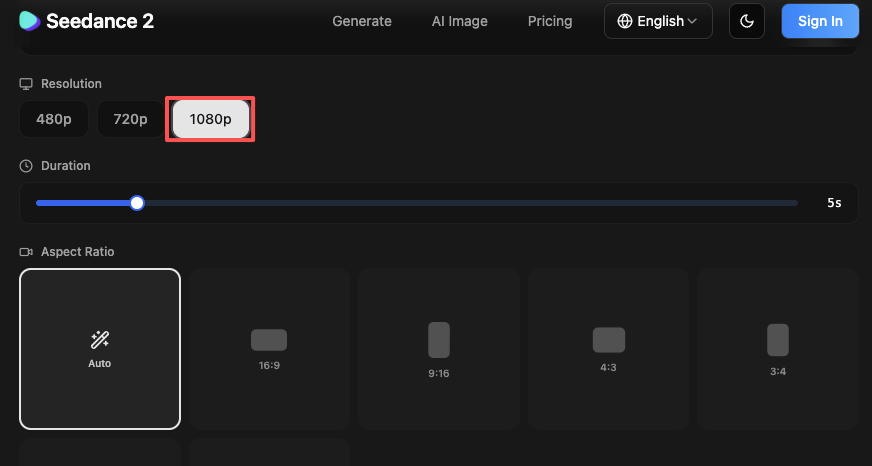Click the Duration slider handle

pyautogui.click(x=137, y=203)
